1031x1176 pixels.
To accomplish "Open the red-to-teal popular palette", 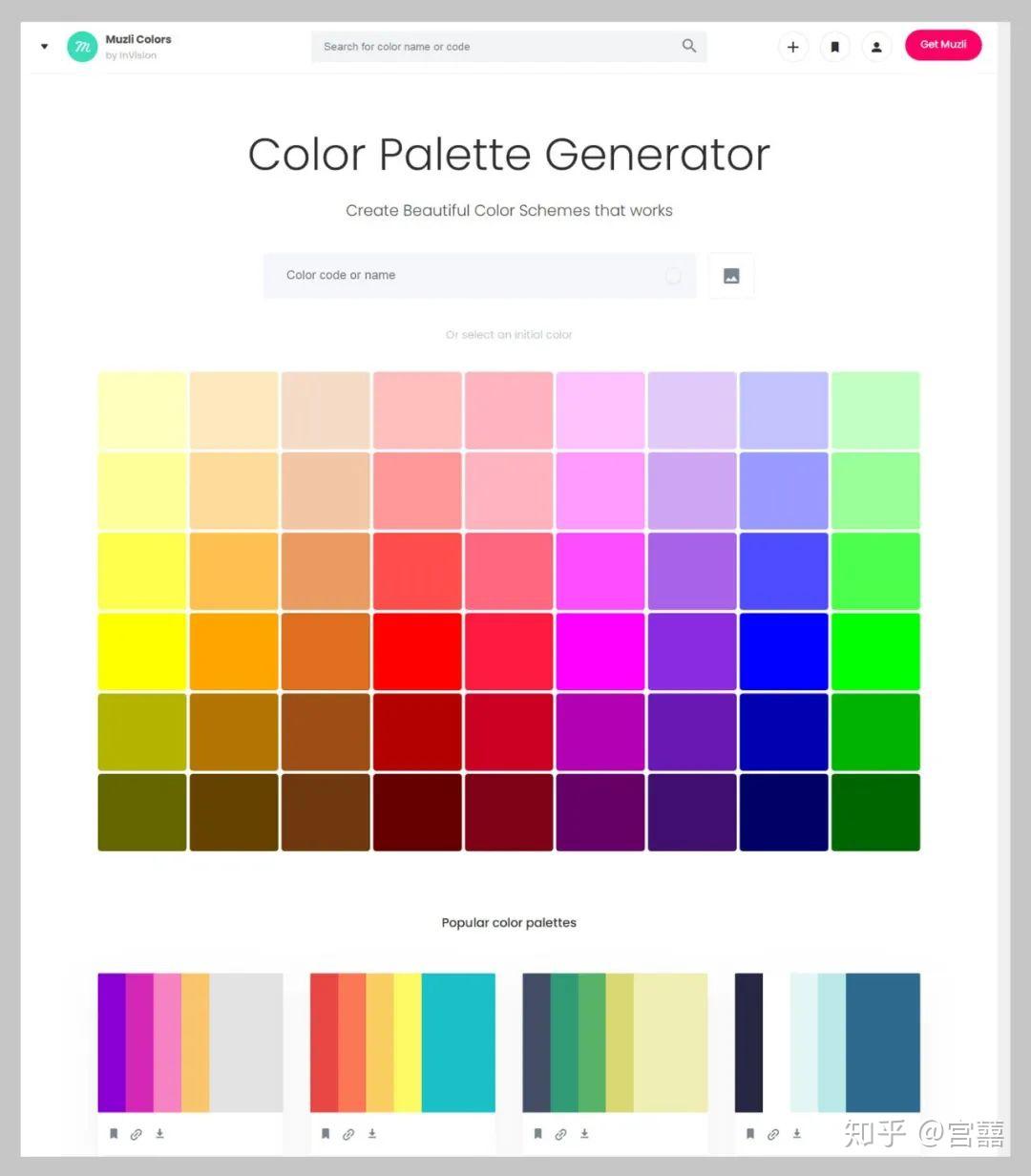I will [x=403, y=1042].
